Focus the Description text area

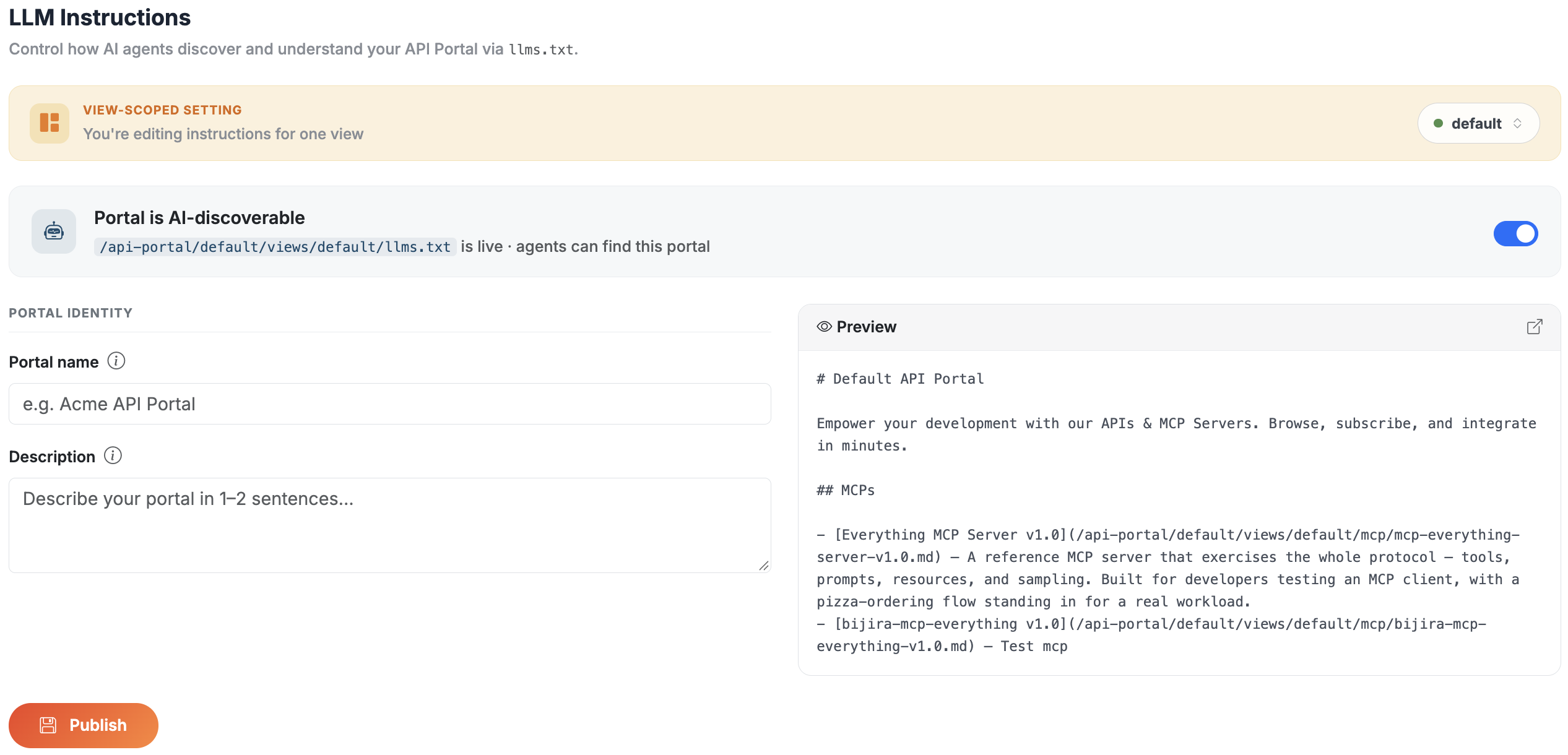pos(390,525)
